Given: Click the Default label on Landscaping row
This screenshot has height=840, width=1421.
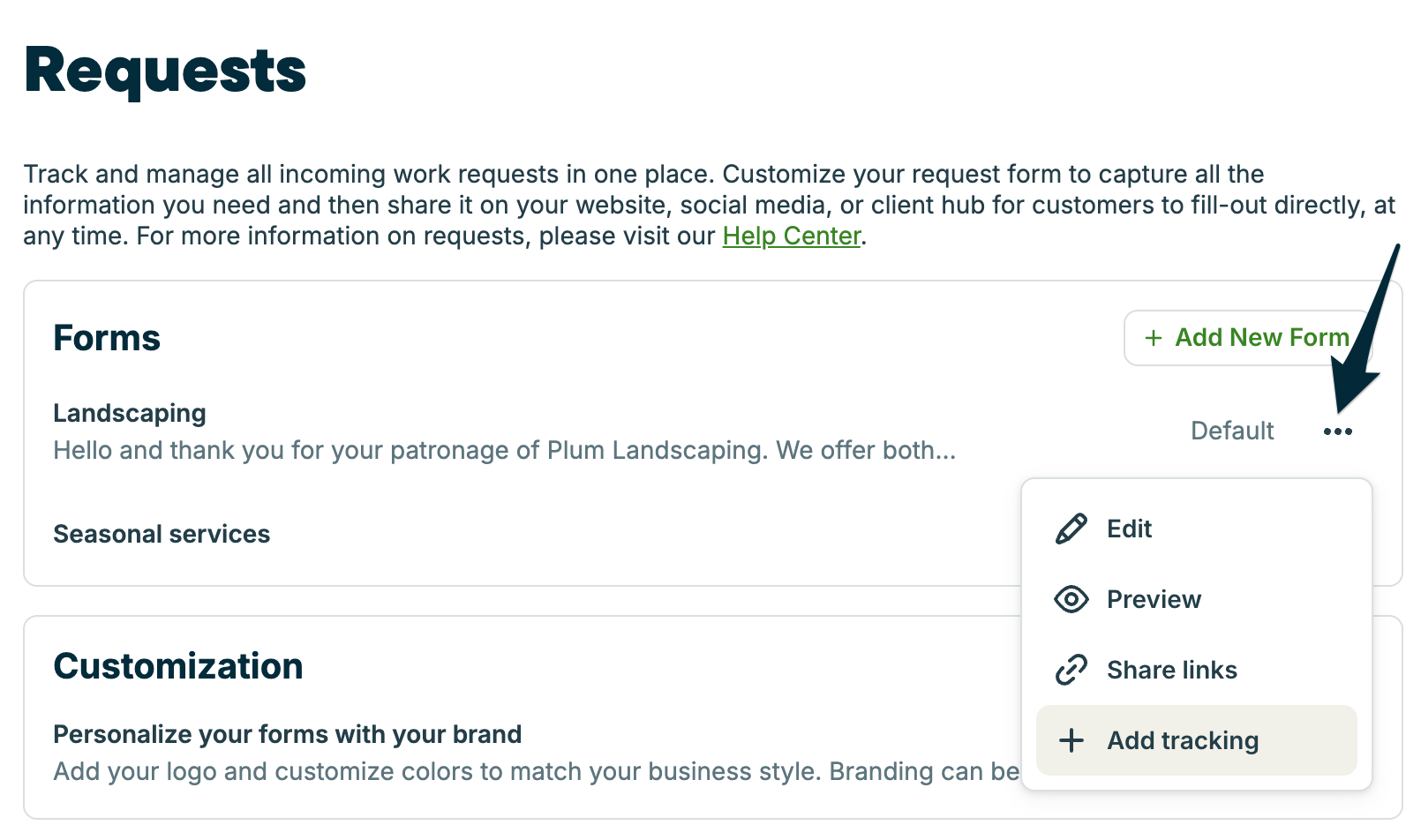Looking at the screenshot, I should (x=1232, y=431).
